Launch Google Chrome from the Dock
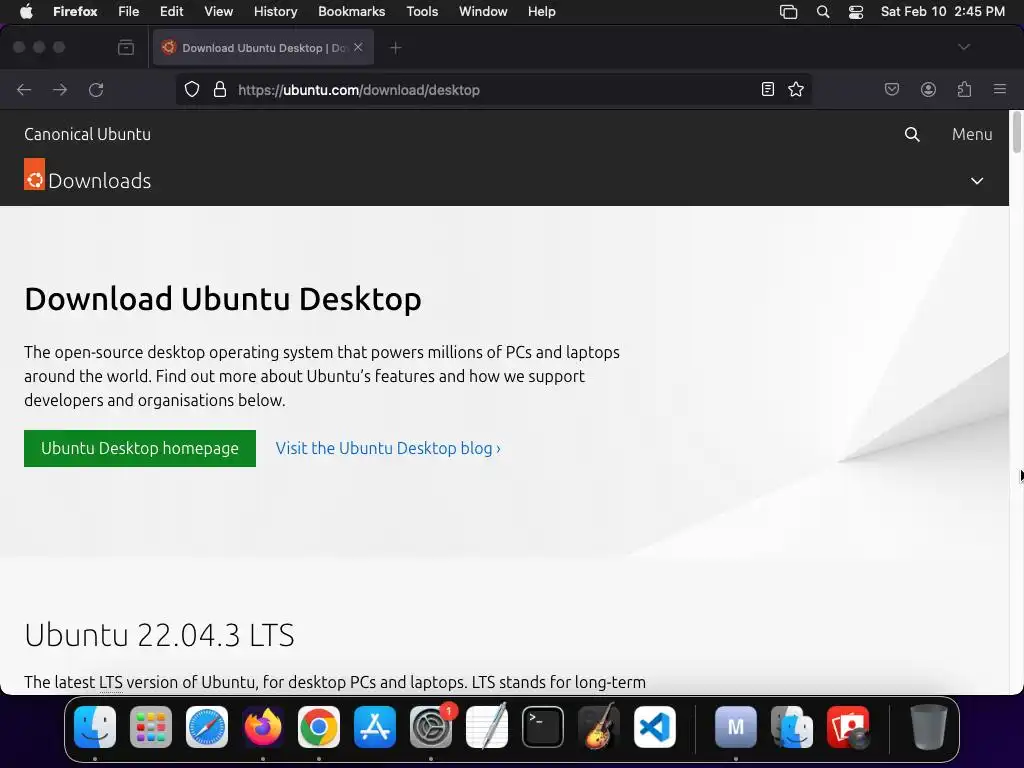1024x768 pixels. 319,727
